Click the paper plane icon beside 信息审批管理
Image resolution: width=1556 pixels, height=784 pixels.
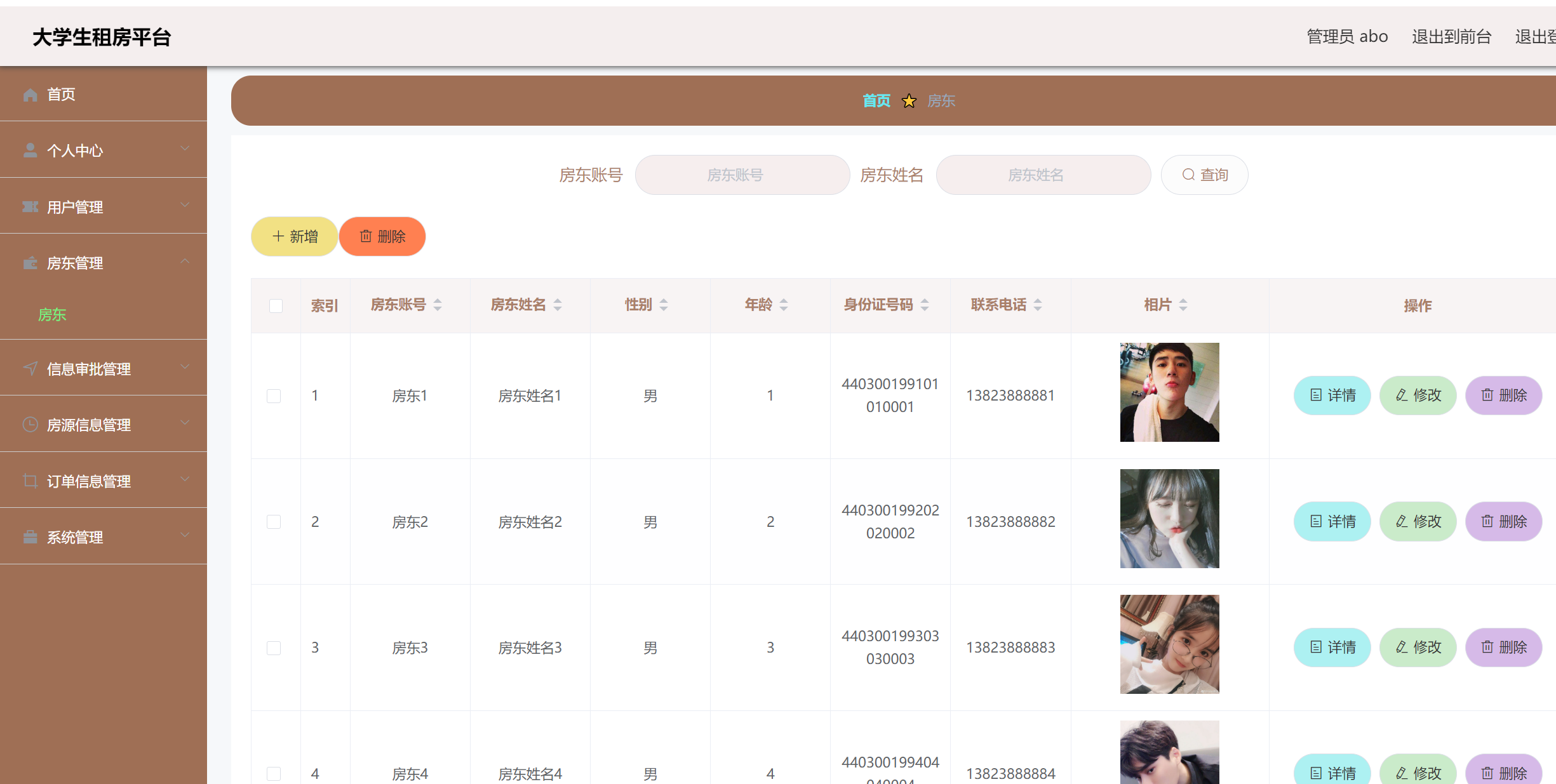click(x=30, y=369)
